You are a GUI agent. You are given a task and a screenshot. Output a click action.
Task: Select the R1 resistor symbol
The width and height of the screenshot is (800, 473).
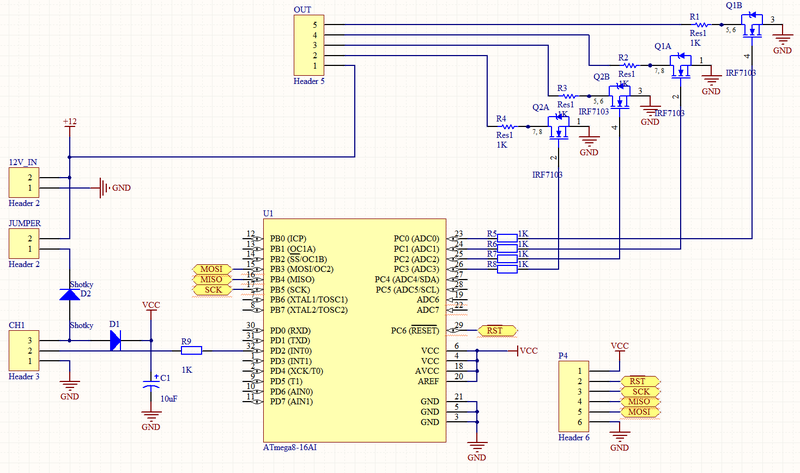pos(702,24)
